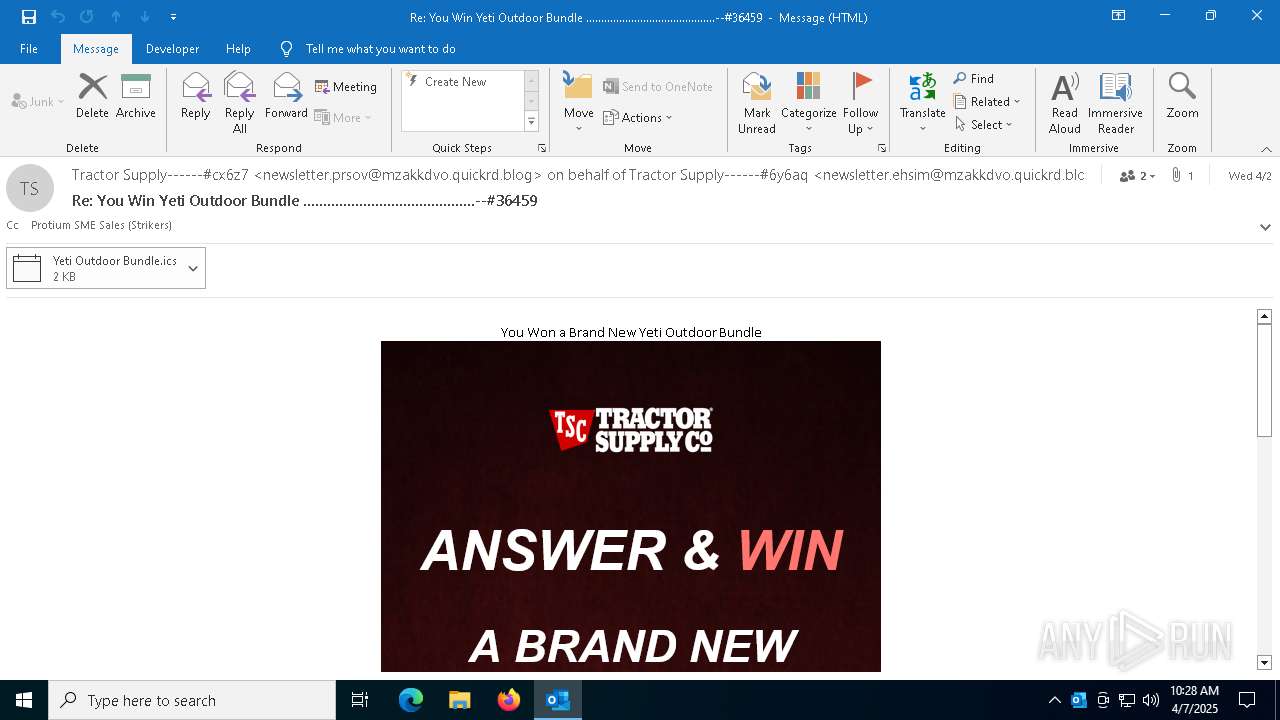The height and width of the screenshot is (720, 1280).
Task: Open the Translate menu
Action: (x=922, y=103)
